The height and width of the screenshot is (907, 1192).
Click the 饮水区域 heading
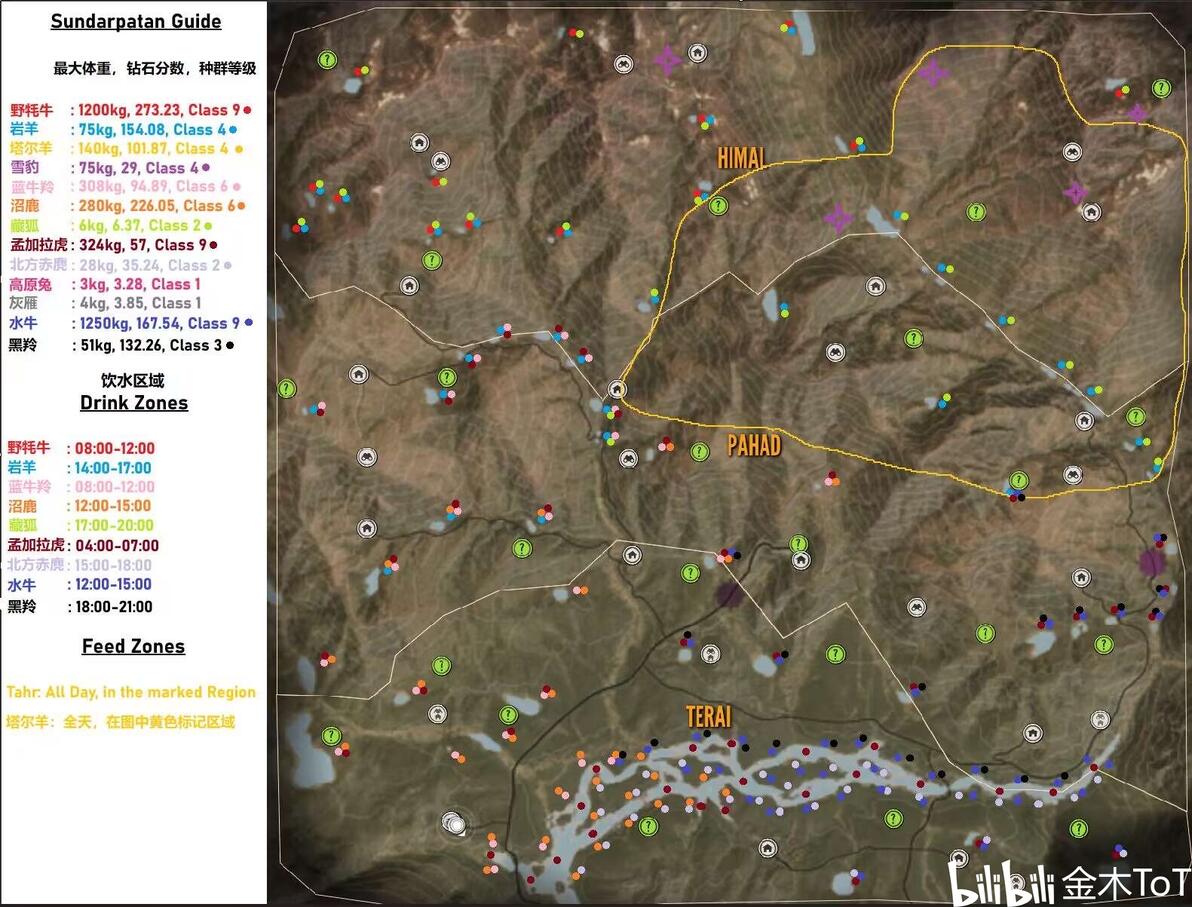tap(132, 381)
